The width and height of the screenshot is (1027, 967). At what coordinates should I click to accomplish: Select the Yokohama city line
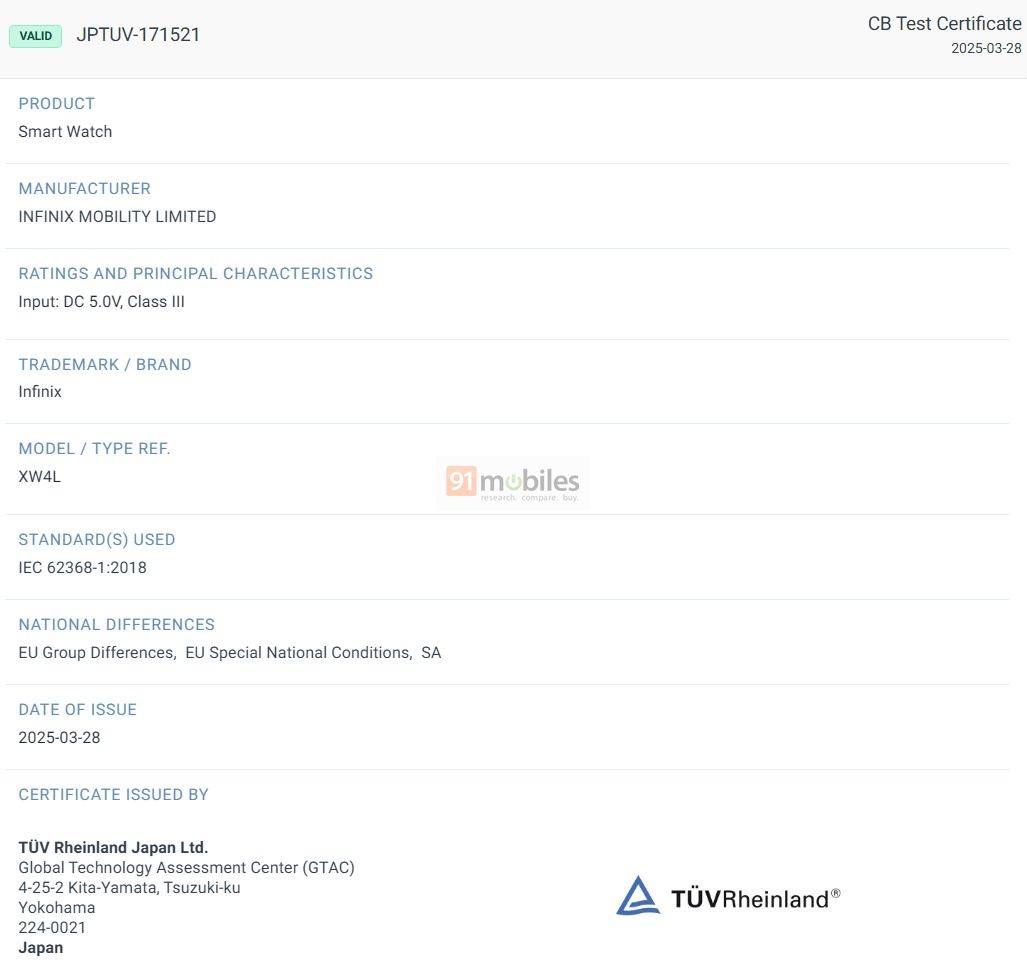click(57, 908)
